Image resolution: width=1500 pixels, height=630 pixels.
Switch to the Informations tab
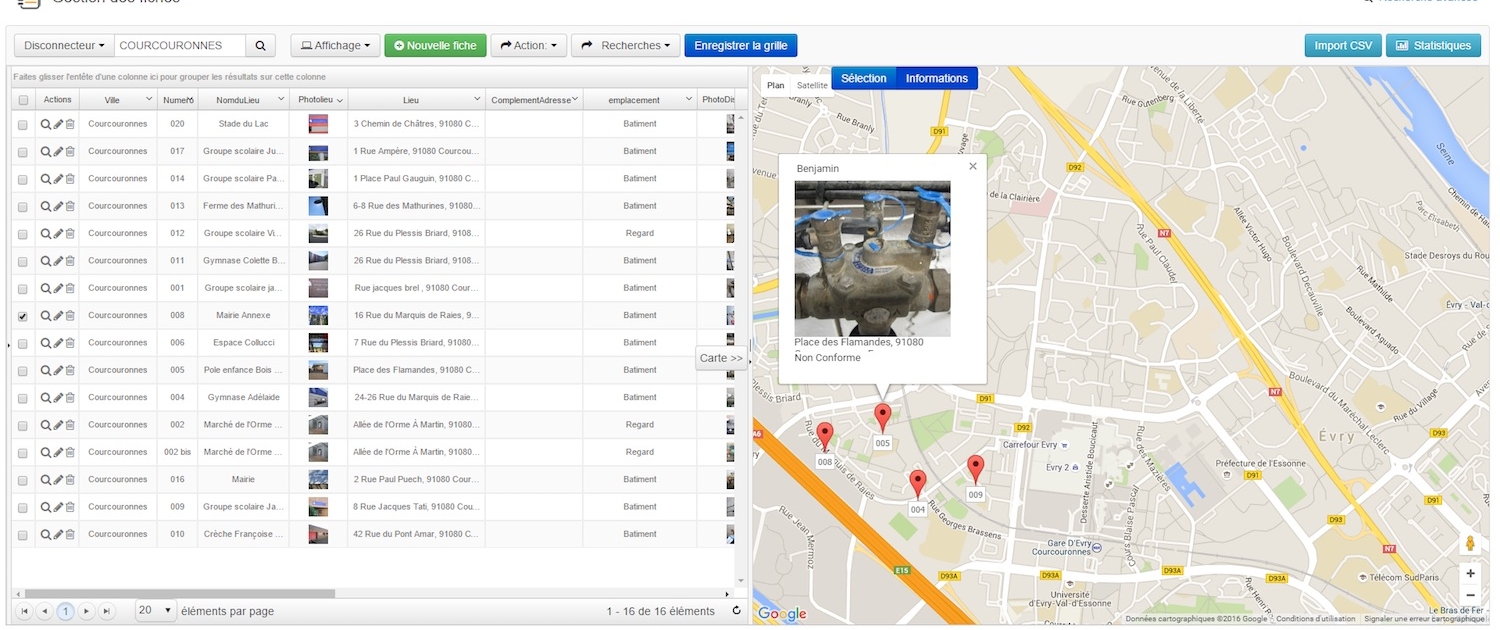coord(937,78)
